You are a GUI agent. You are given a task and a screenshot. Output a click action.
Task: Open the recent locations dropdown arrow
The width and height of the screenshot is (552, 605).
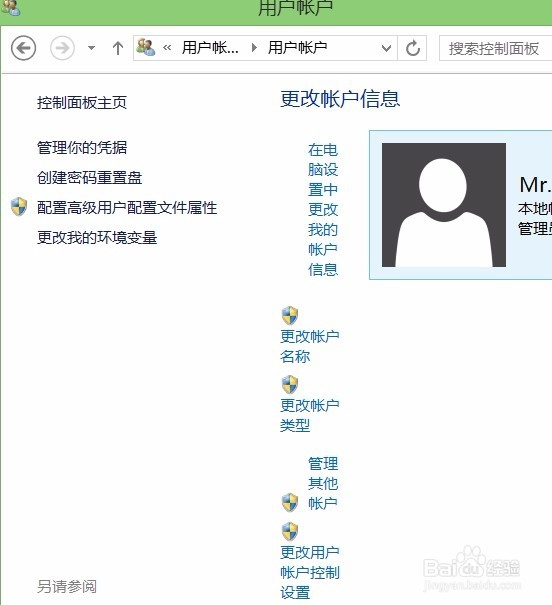[x=91, y=48]
